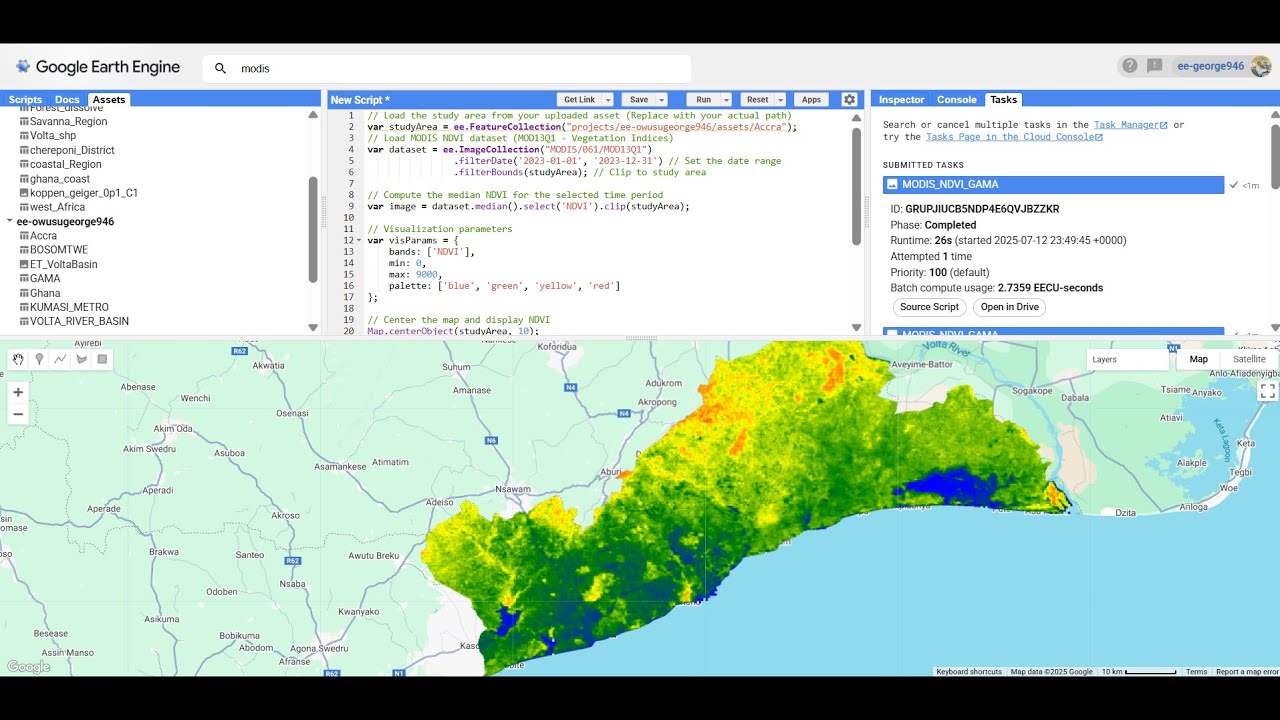Open the Save dropdown arrow

click(x=662, y=100)
